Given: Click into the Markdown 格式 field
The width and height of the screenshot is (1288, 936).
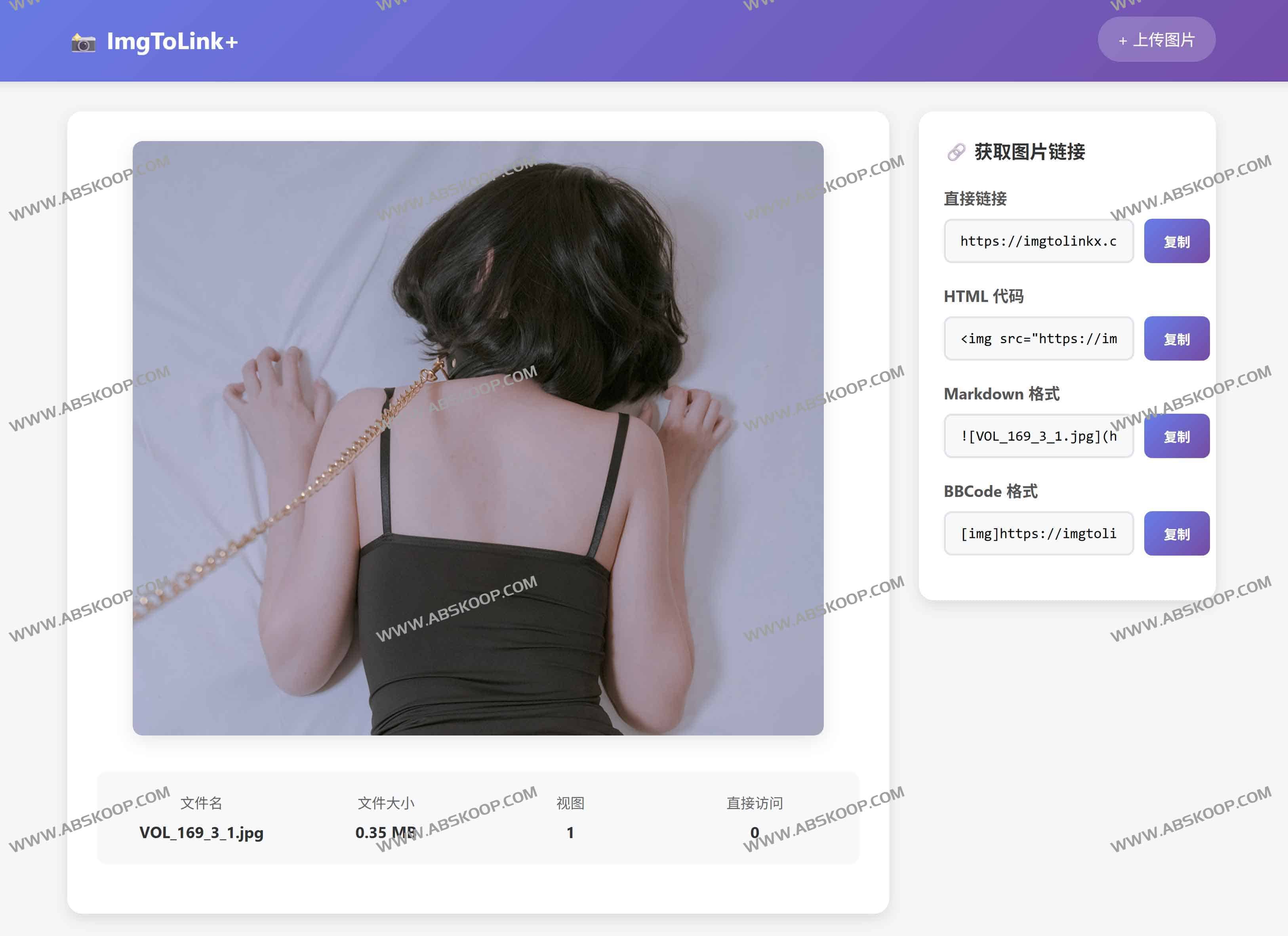Looking at the screenshot, I should click(x=1038, y=436).
